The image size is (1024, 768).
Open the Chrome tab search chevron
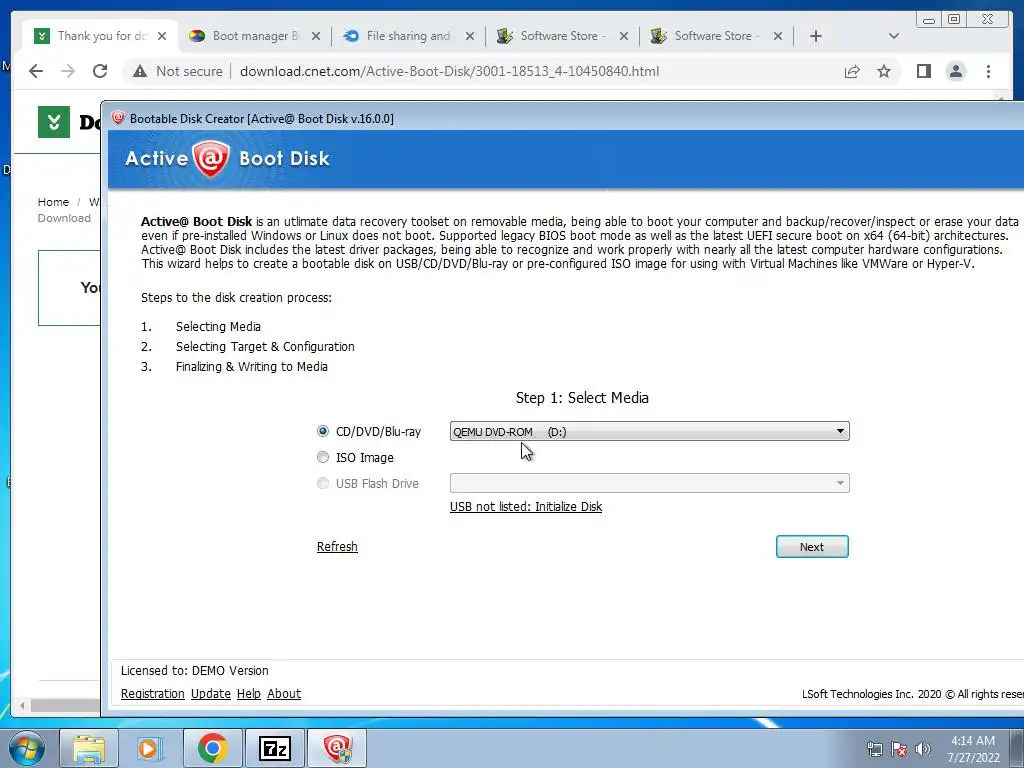tap(894, 36)
